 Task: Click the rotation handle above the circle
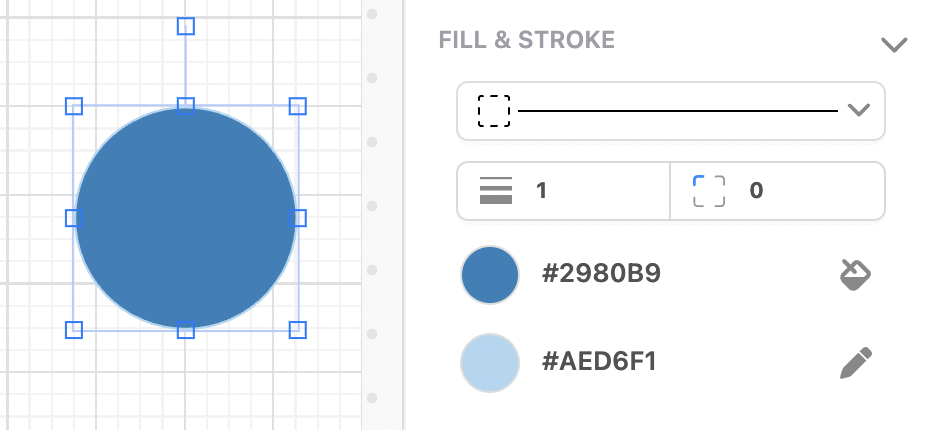tap(185, 26)
